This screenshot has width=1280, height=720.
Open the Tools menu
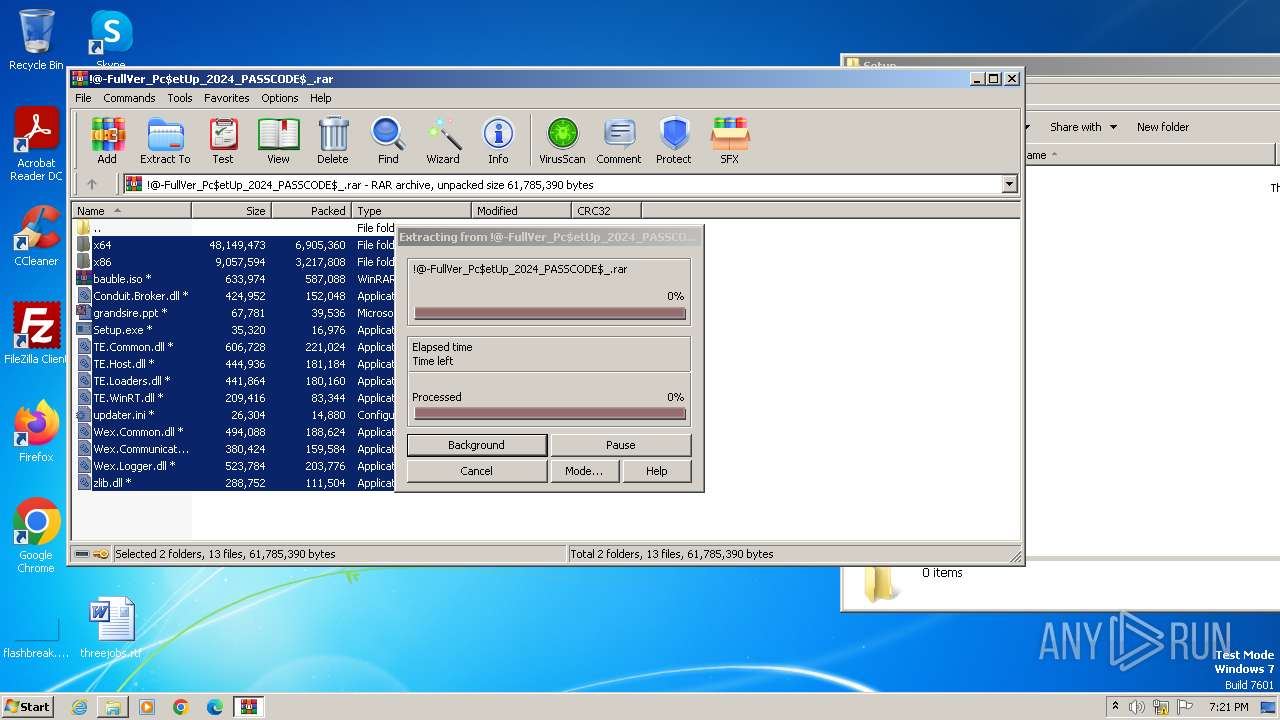click(180, 98)
